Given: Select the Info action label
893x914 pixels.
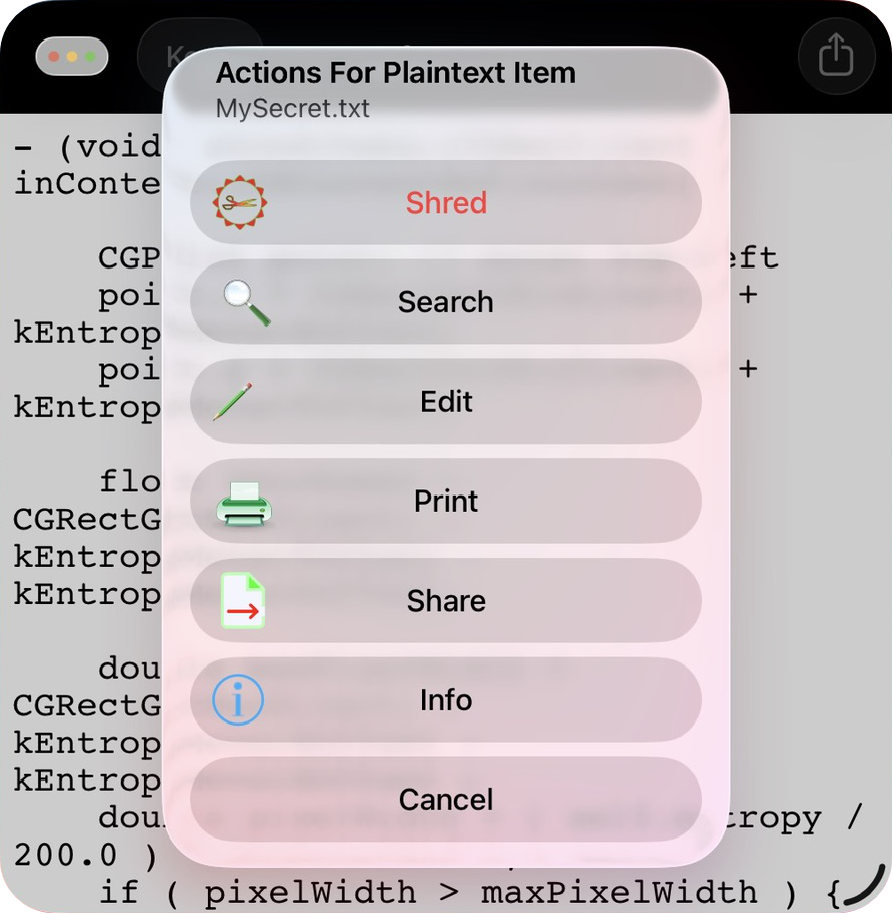Looking at the screenshot, I should click(x=446, y=700).
